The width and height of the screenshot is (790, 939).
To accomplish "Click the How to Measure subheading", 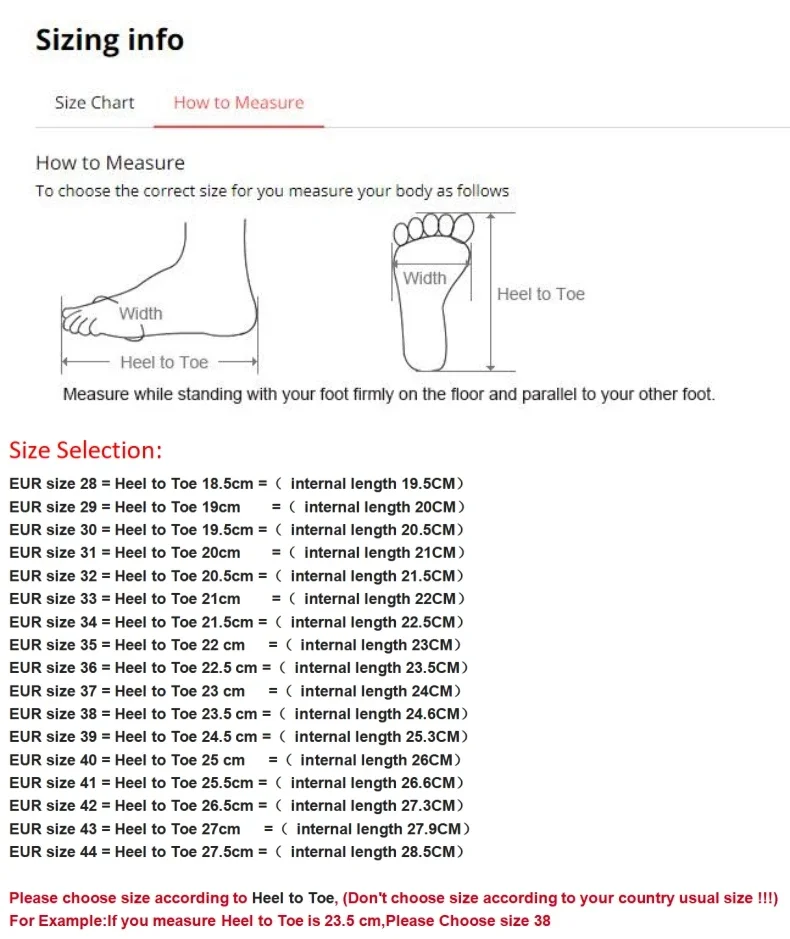I will tap(110, 163).
